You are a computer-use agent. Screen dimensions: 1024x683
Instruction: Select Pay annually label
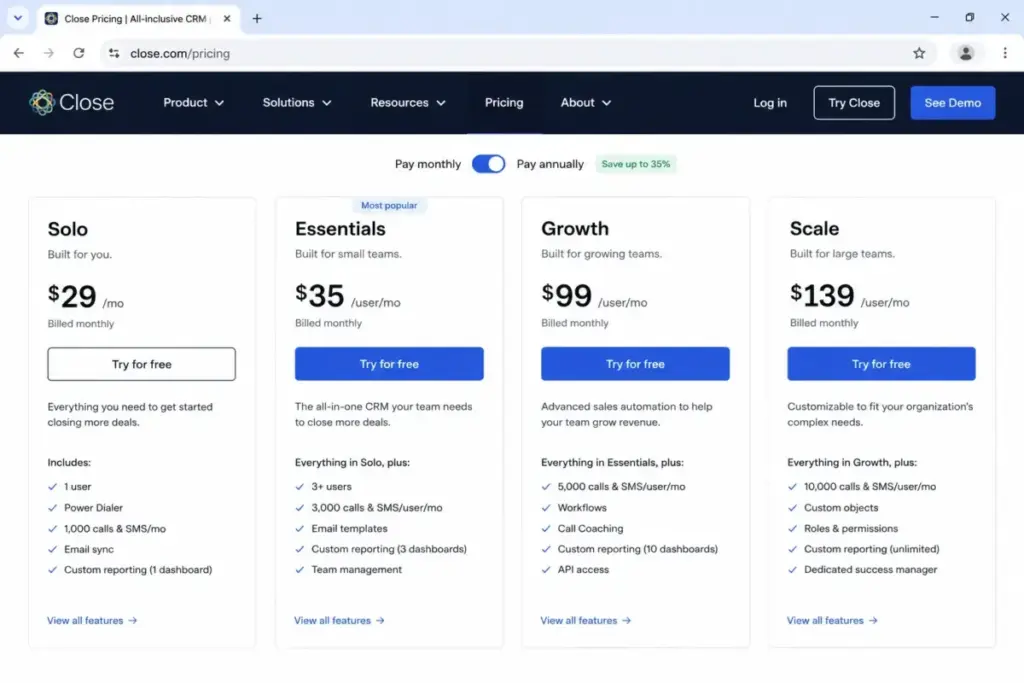pos(550,164)
